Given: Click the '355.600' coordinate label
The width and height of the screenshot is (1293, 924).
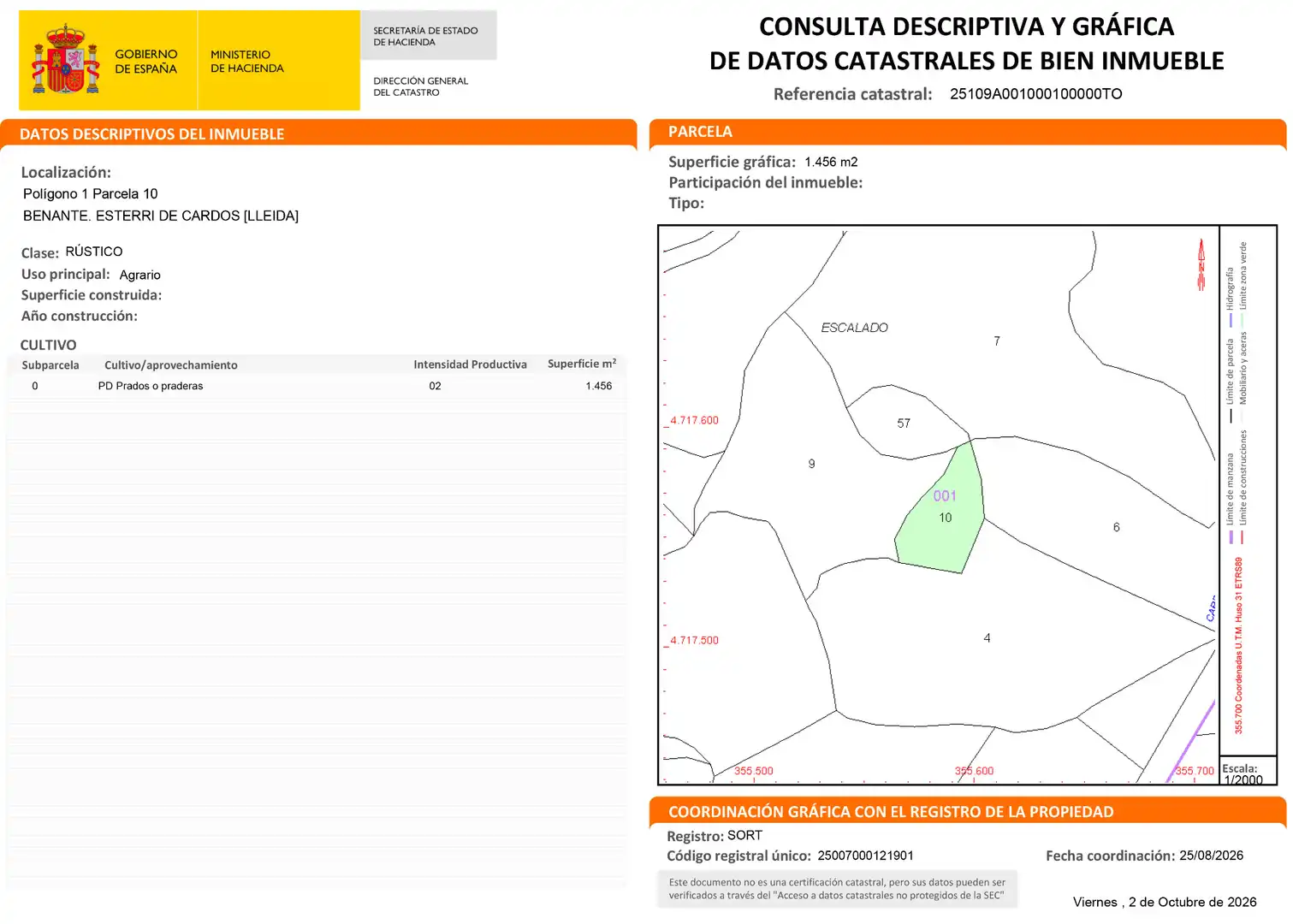Looking at the screenshot, I should [974, 771].
